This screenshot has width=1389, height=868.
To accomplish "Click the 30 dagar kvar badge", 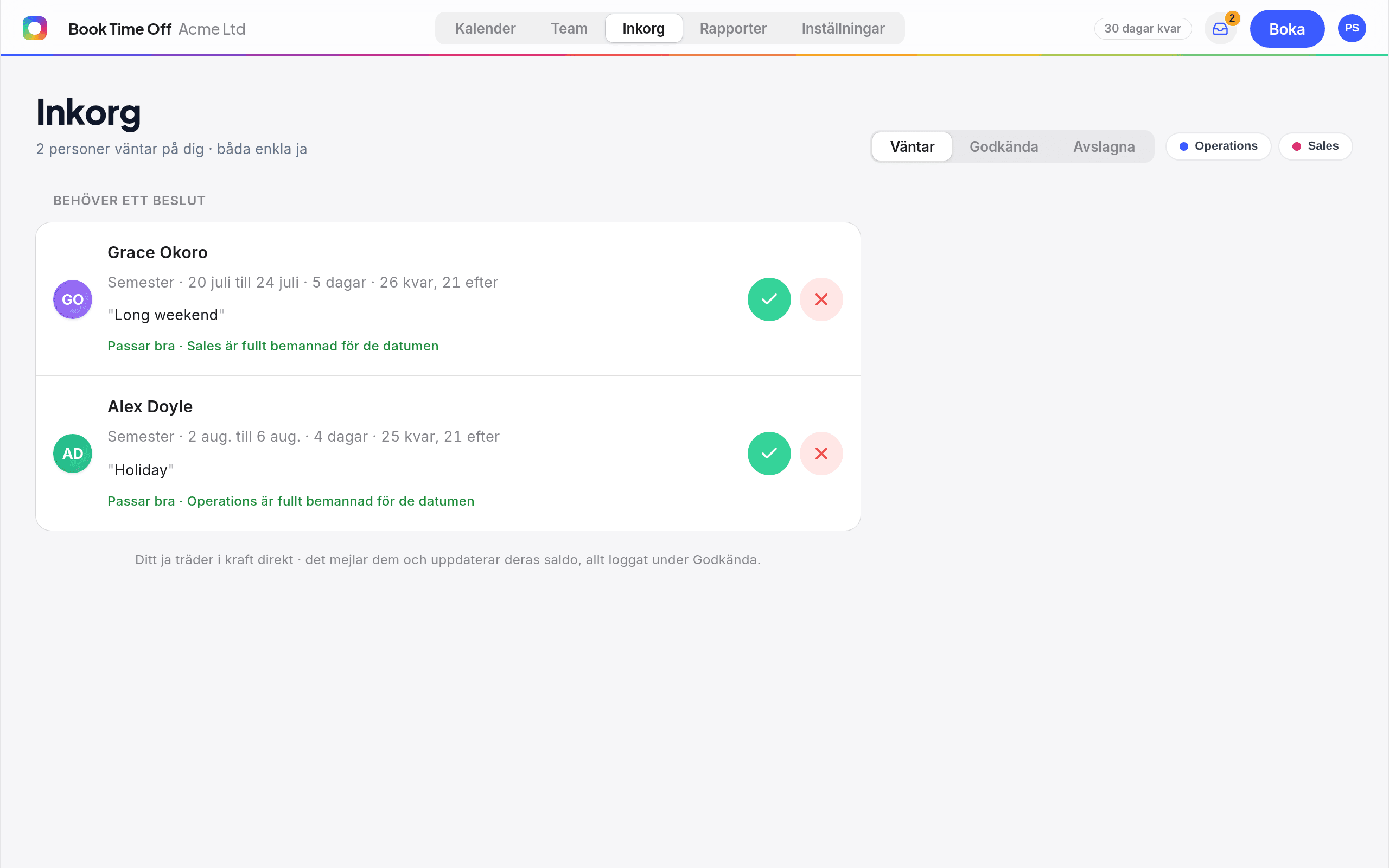I will coord(1142,29).
